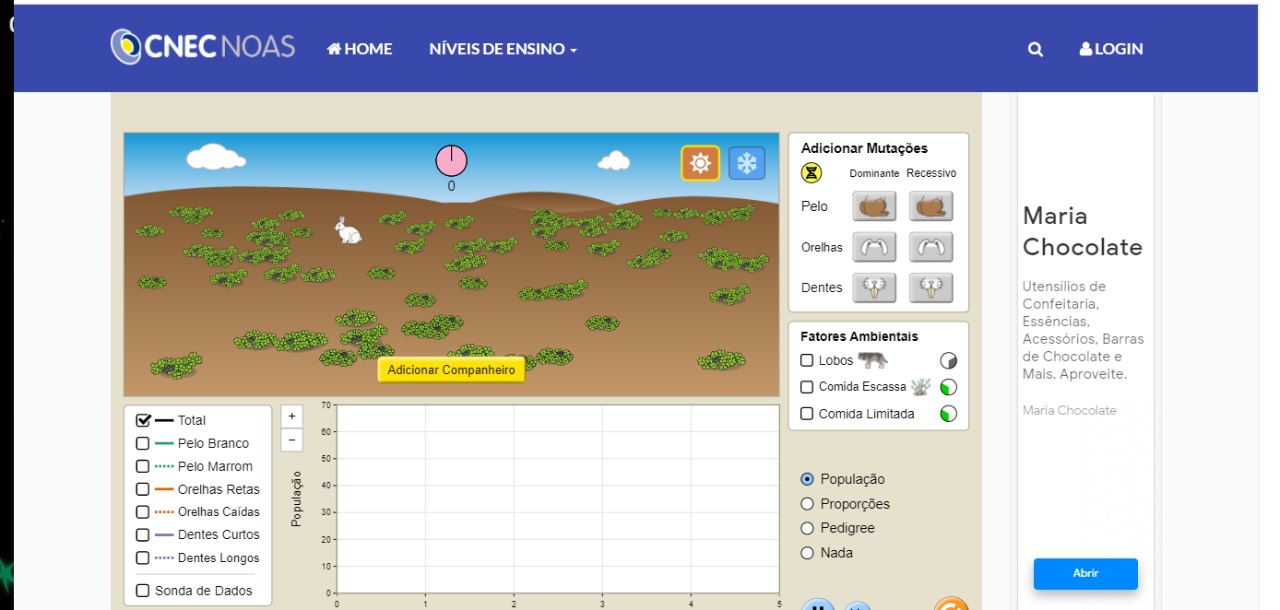Click the tough food plant icon
The width and height of the screenshot is (1280, 610).
coord(921,387)
